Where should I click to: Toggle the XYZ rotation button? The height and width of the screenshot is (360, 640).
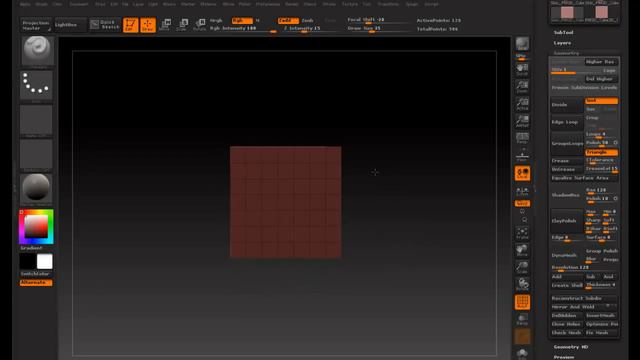tap(522, 203)
